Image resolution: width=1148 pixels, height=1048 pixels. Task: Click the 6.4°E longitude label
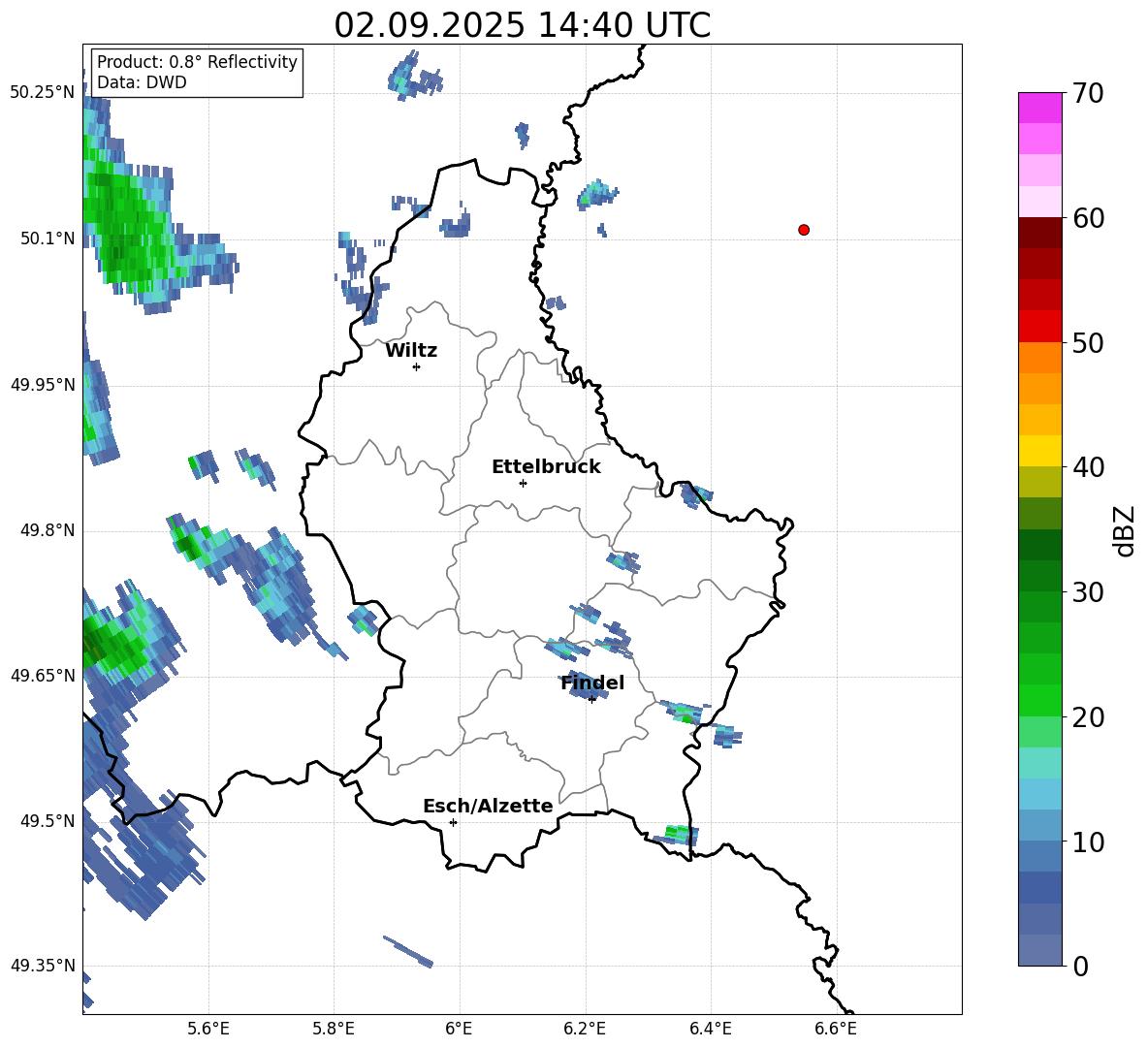tap(710, 1029)
